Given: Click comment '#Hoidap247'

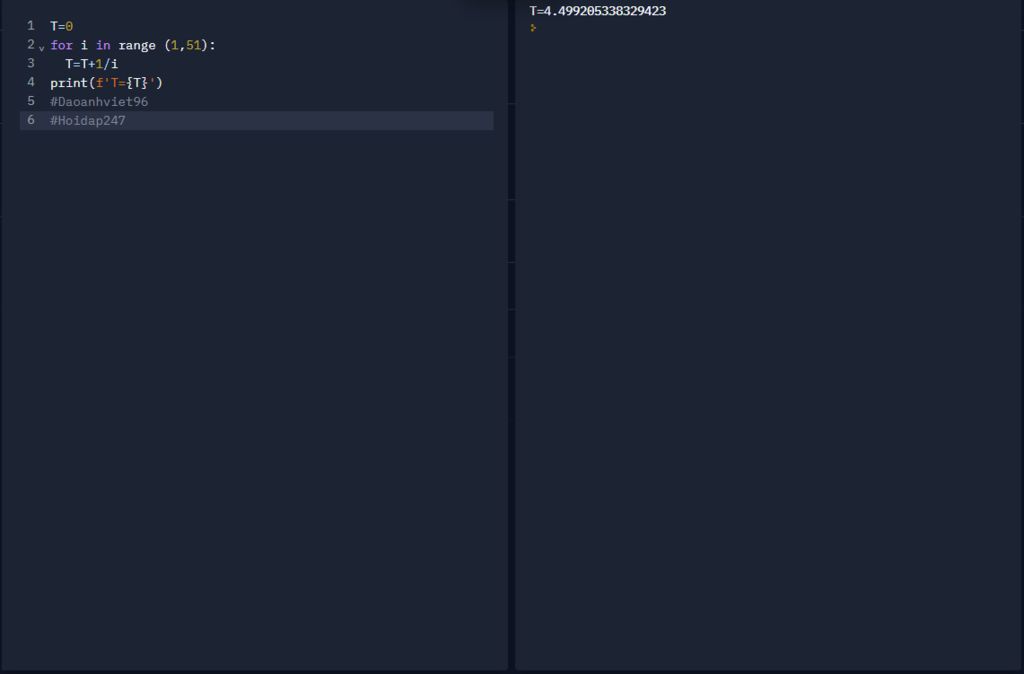Looking at the screenshot, I should coord(88,121).
